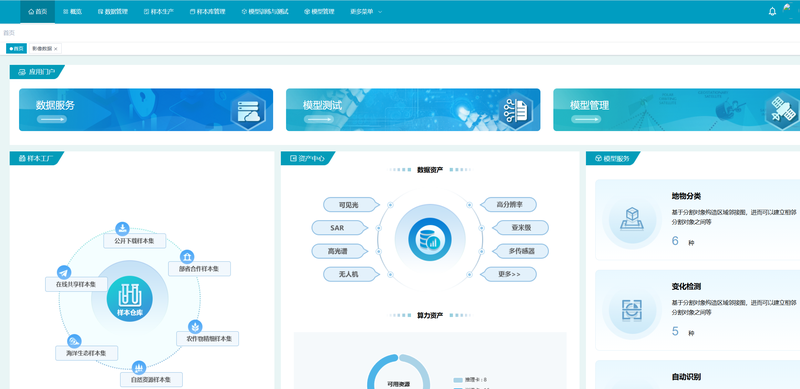Viewport: 800px width, 389px height.
Task: Click the institution icon above 部省合作样本集
Action: pos(187,256)
